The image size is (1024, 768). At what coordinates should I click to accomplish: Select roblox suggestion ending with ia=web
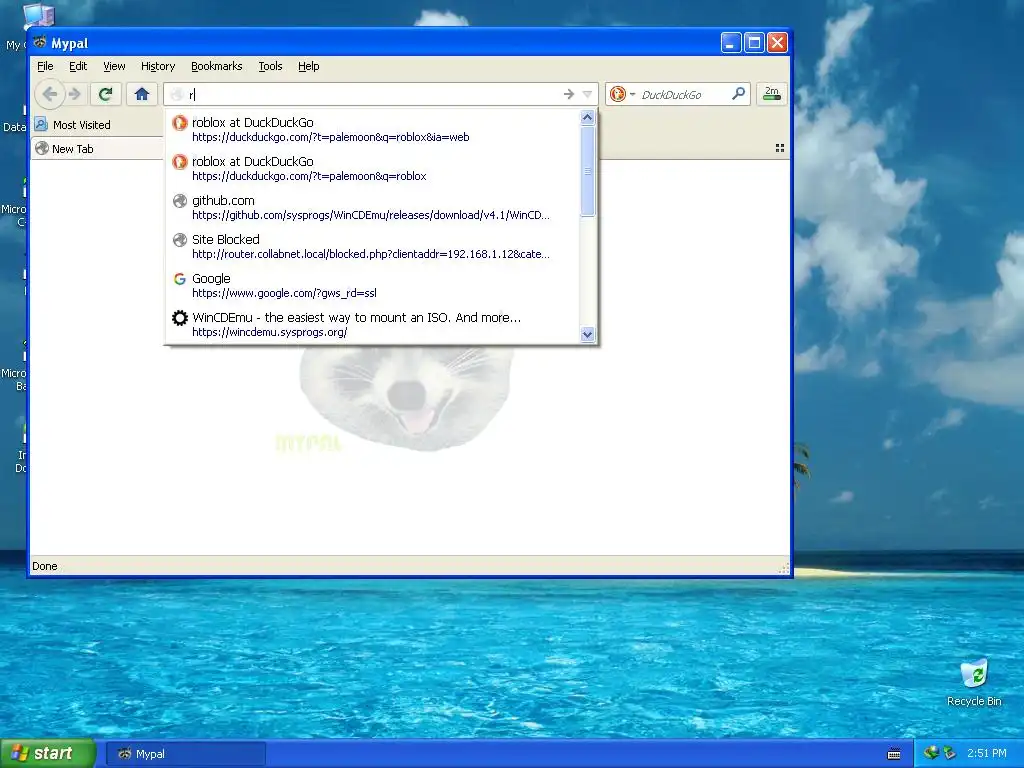point(372,129)
